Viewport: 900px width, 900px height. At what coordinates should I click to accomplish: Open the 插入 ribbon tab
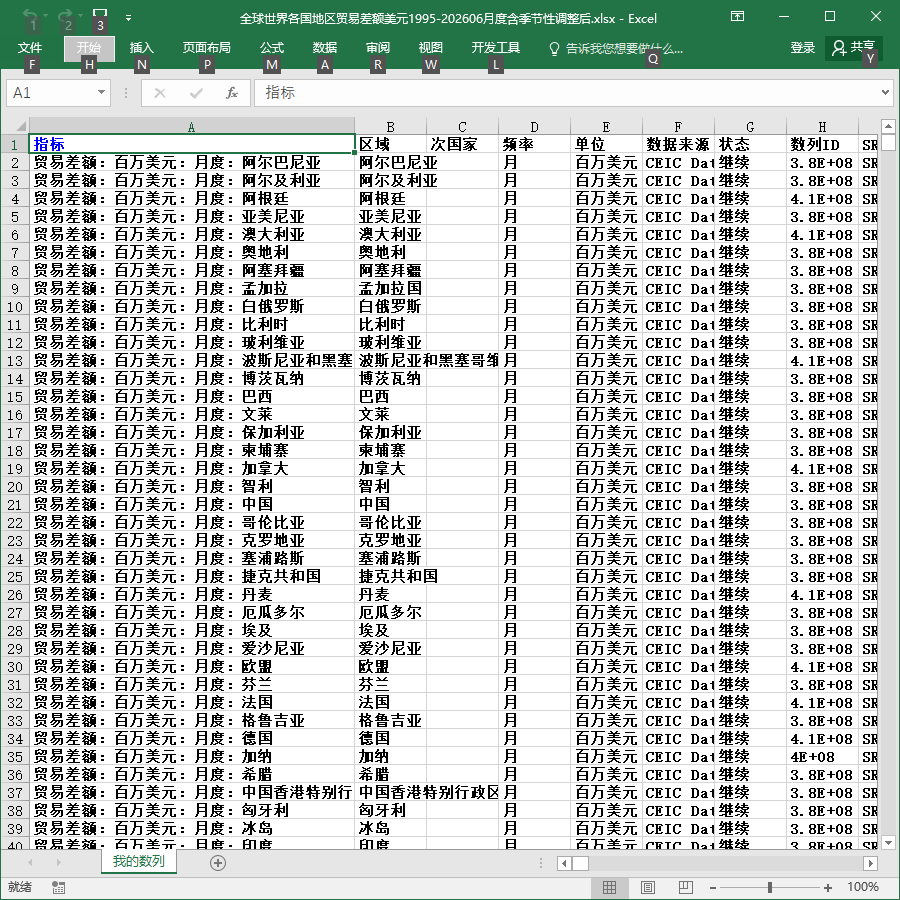coord(141,48)
